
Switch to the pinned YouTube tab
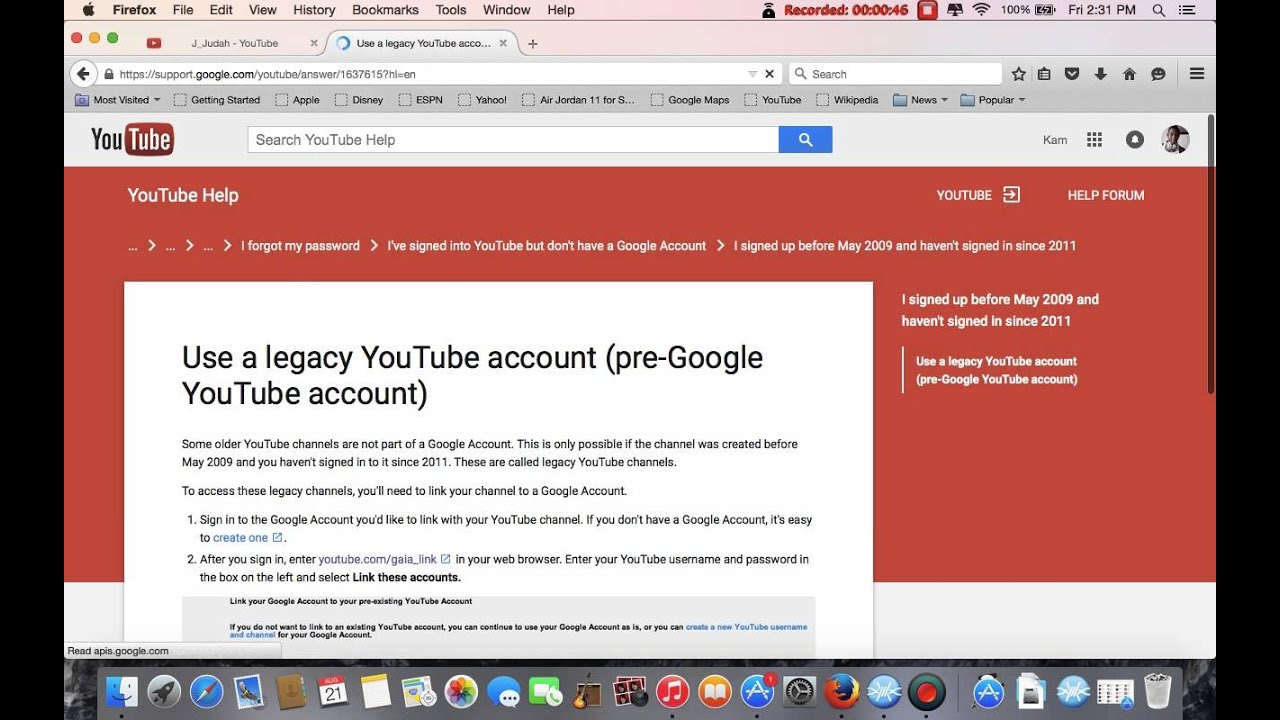coord(154,44)
